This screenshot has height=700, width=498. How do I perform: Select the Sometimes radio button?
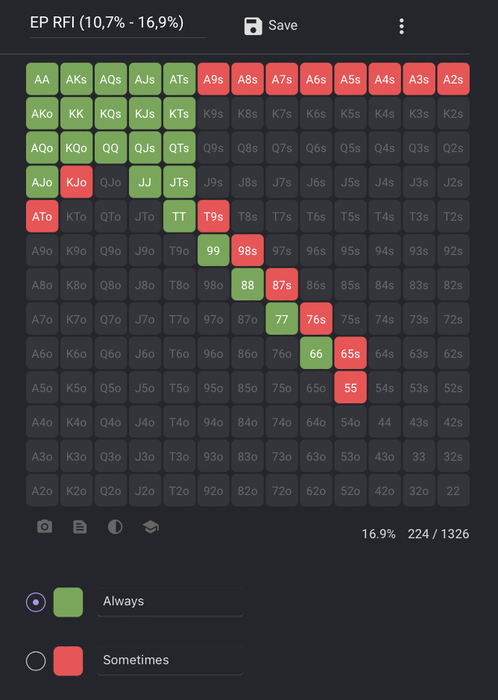tap(36, 661)
